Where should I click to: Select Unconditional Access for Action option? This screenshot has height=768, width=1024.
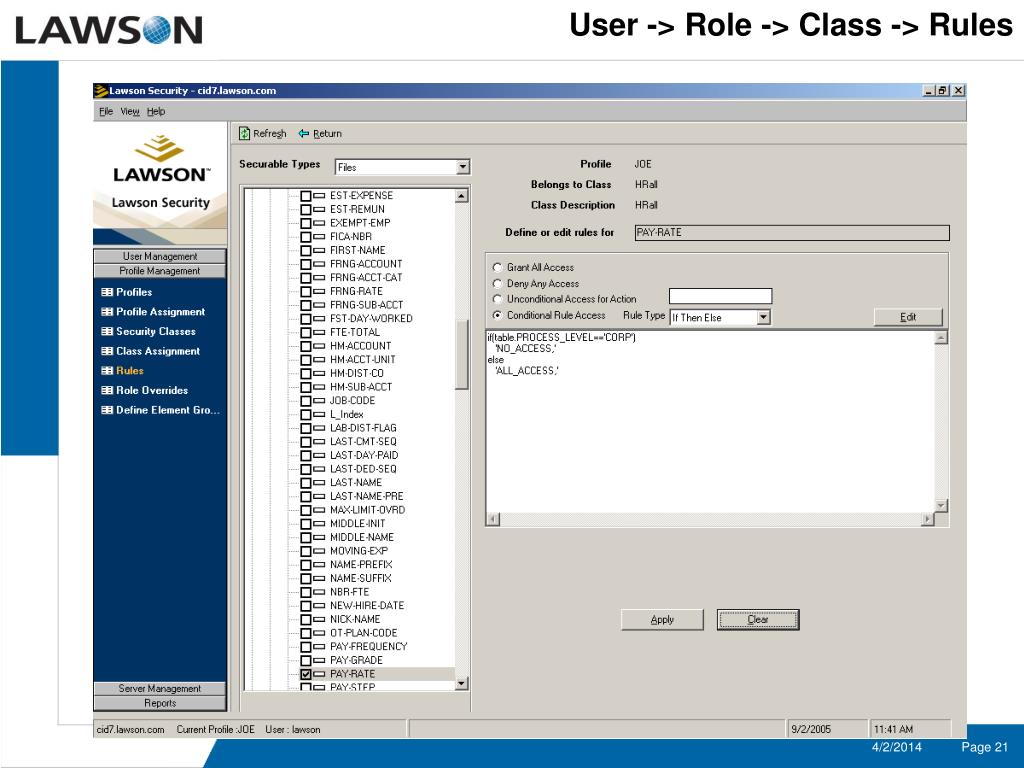(498, 299)
